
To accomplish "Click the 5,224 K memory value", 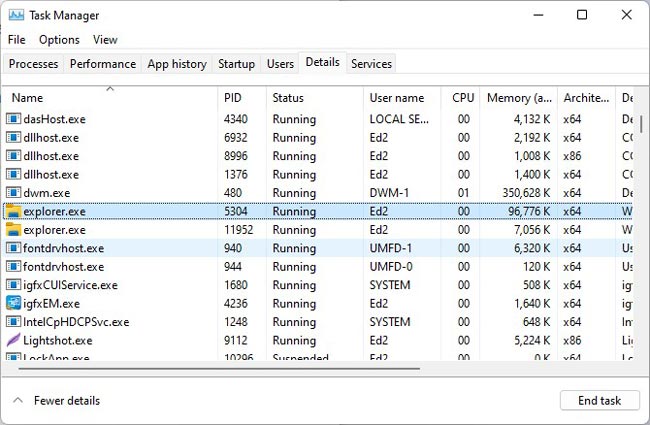I will 532,340.
